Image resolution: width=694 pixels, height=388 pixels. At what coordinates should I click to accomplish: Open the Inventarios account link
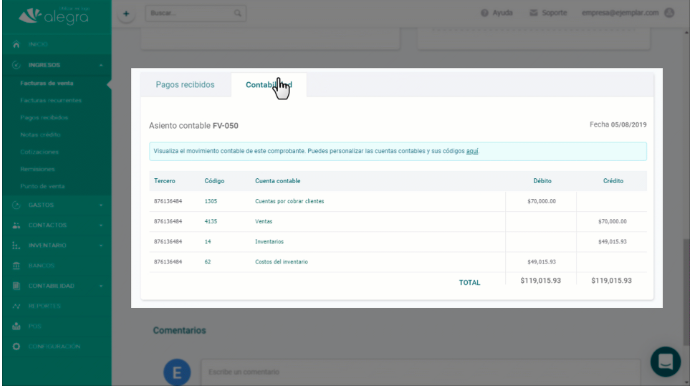click(x=269, y=242)
